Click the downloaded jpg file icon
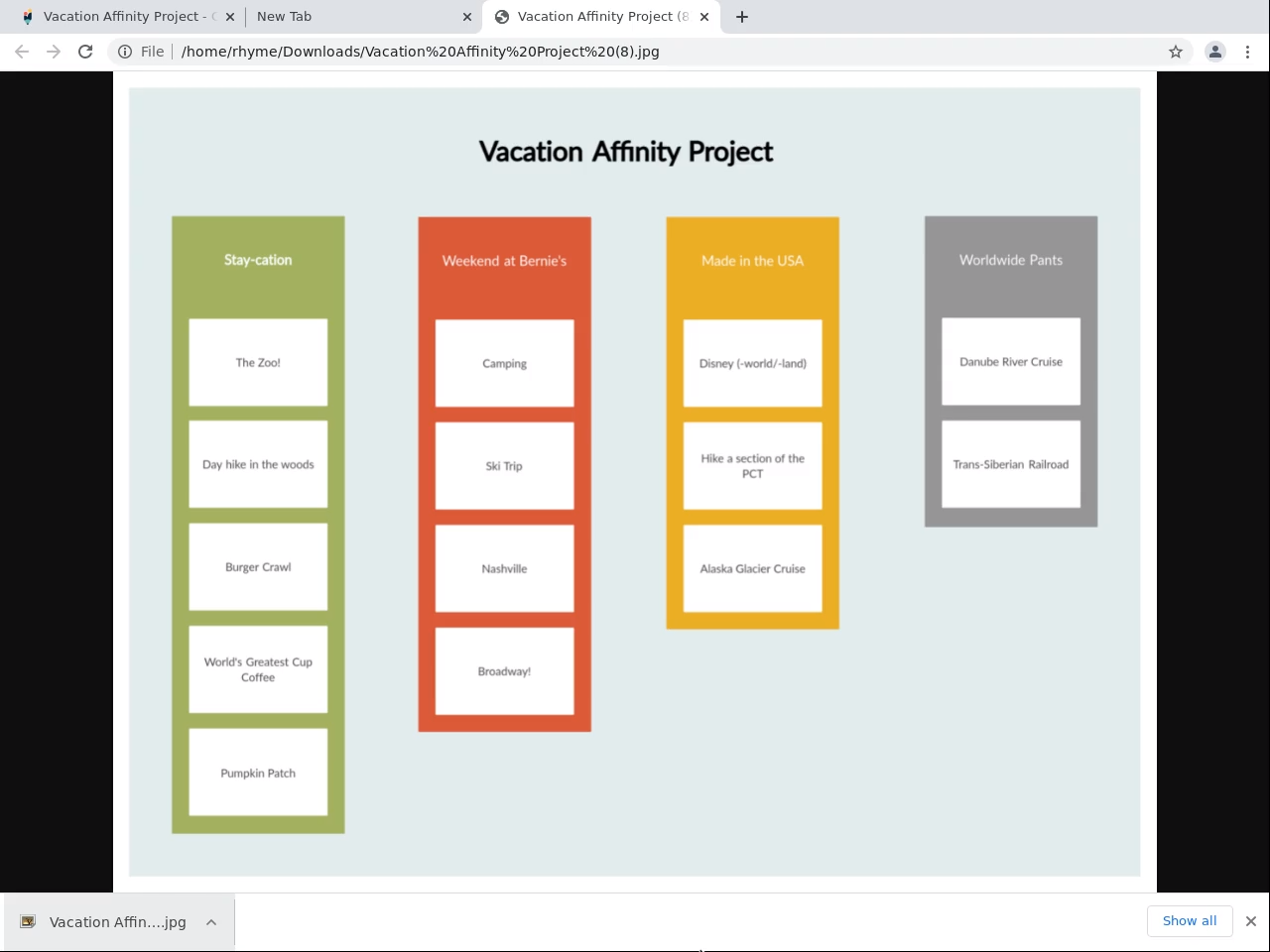 pyautogui.click(x=28, y=922)
